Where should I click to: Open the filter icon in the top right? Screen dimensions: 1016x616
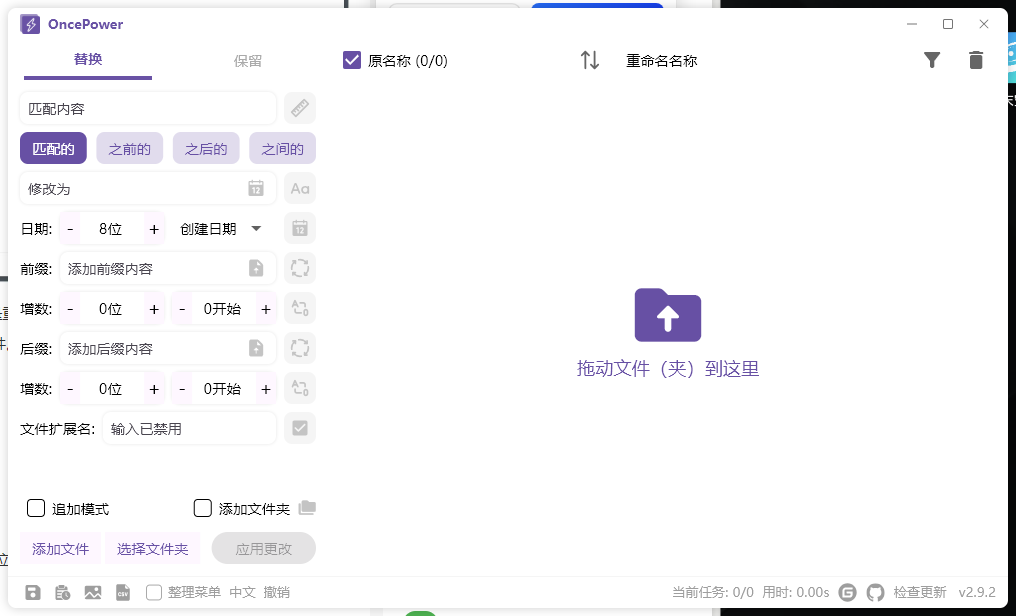(932, 60)
